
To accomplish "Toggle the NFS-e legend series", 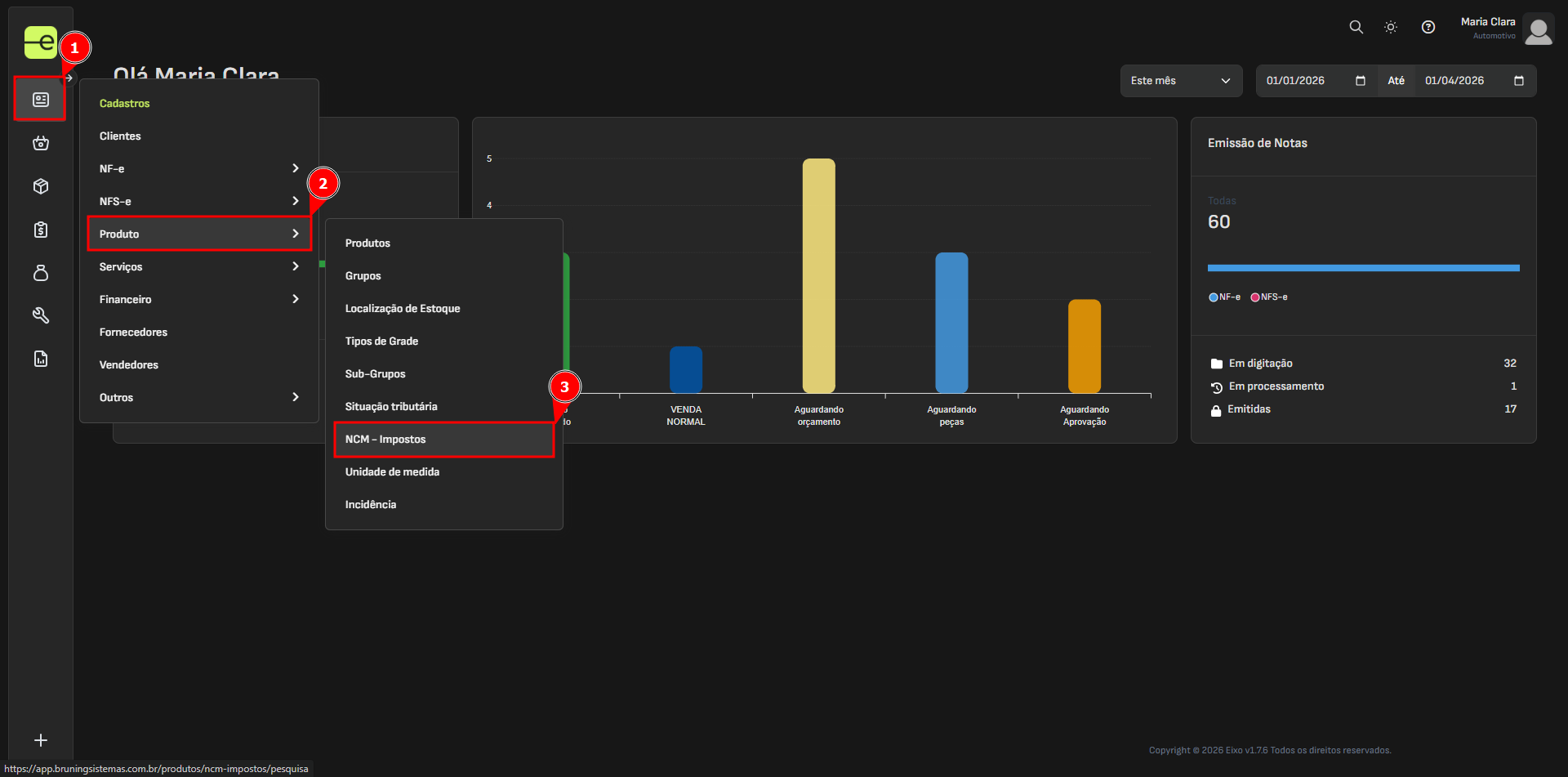I will [x=1269, y=297].
